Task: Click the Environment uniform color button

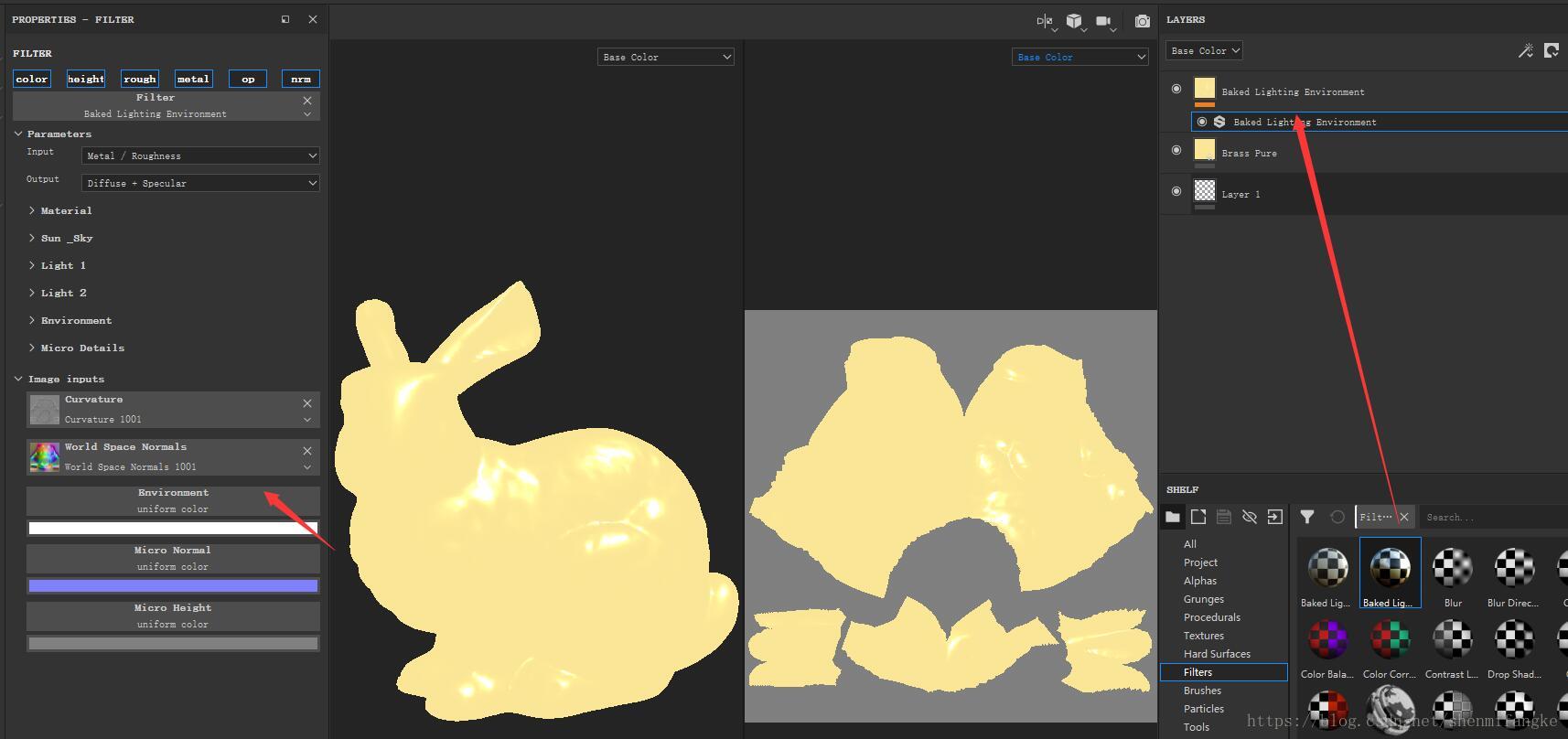Action: (173, 500)
